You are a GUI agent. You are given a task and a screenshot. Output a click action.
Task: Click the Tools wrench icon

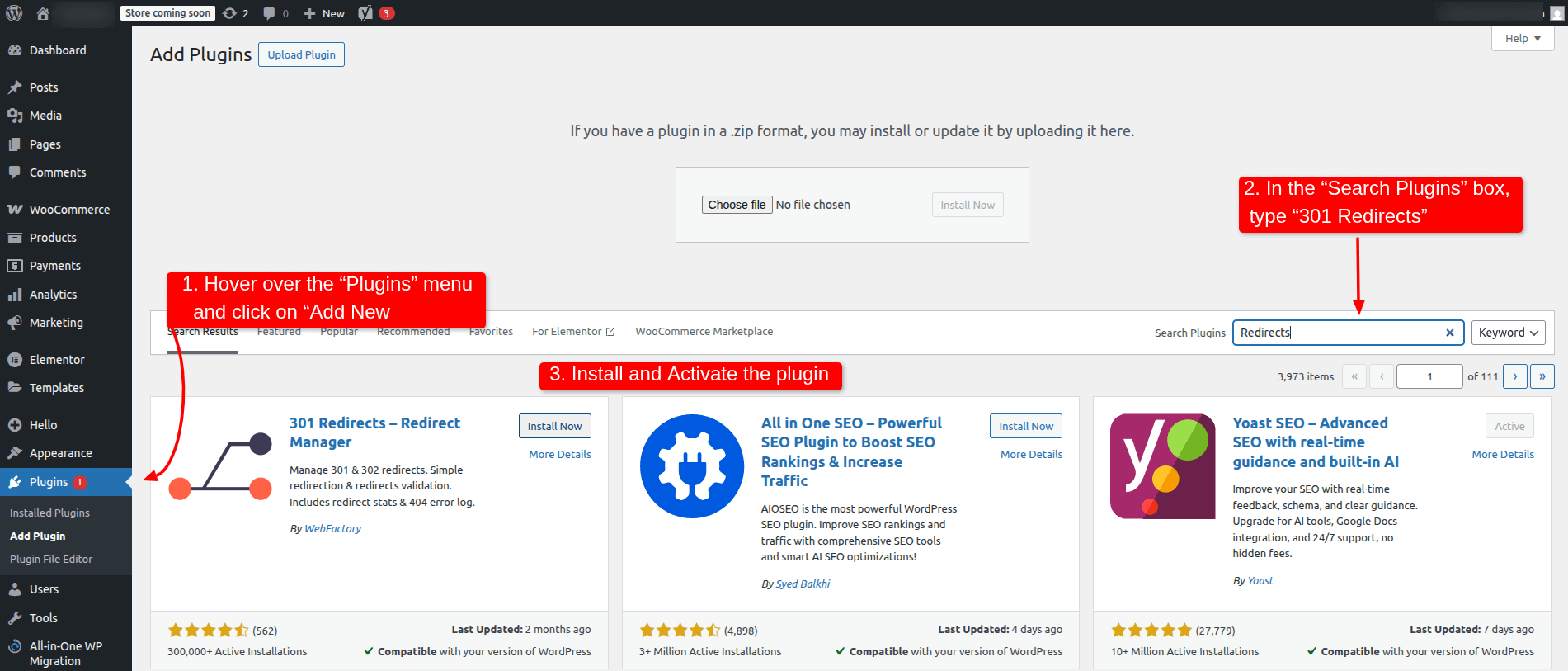tap(15, 618)
